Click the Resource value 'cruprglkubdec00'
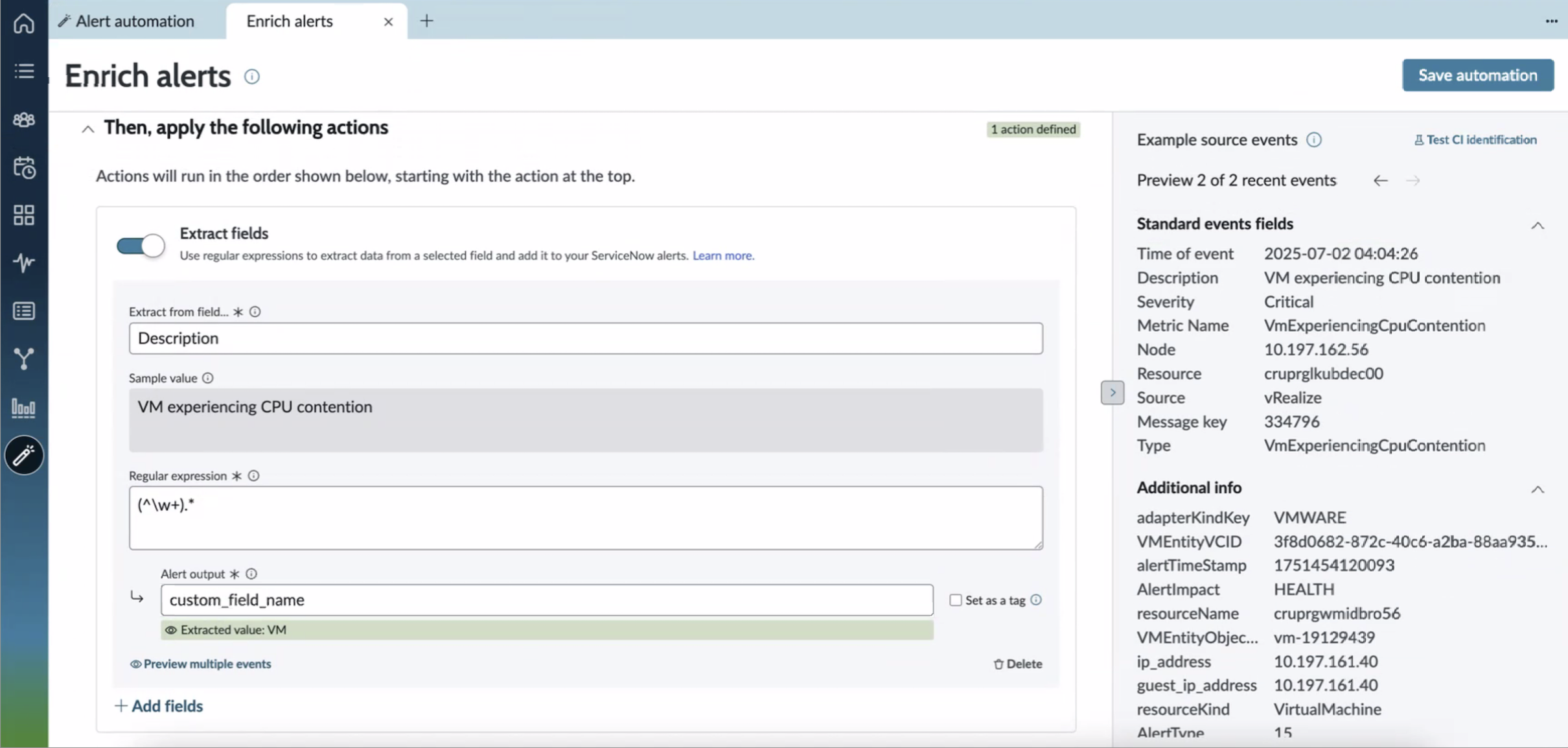1568x748 pixels. pyautogui.click(x=1323, y=374)
